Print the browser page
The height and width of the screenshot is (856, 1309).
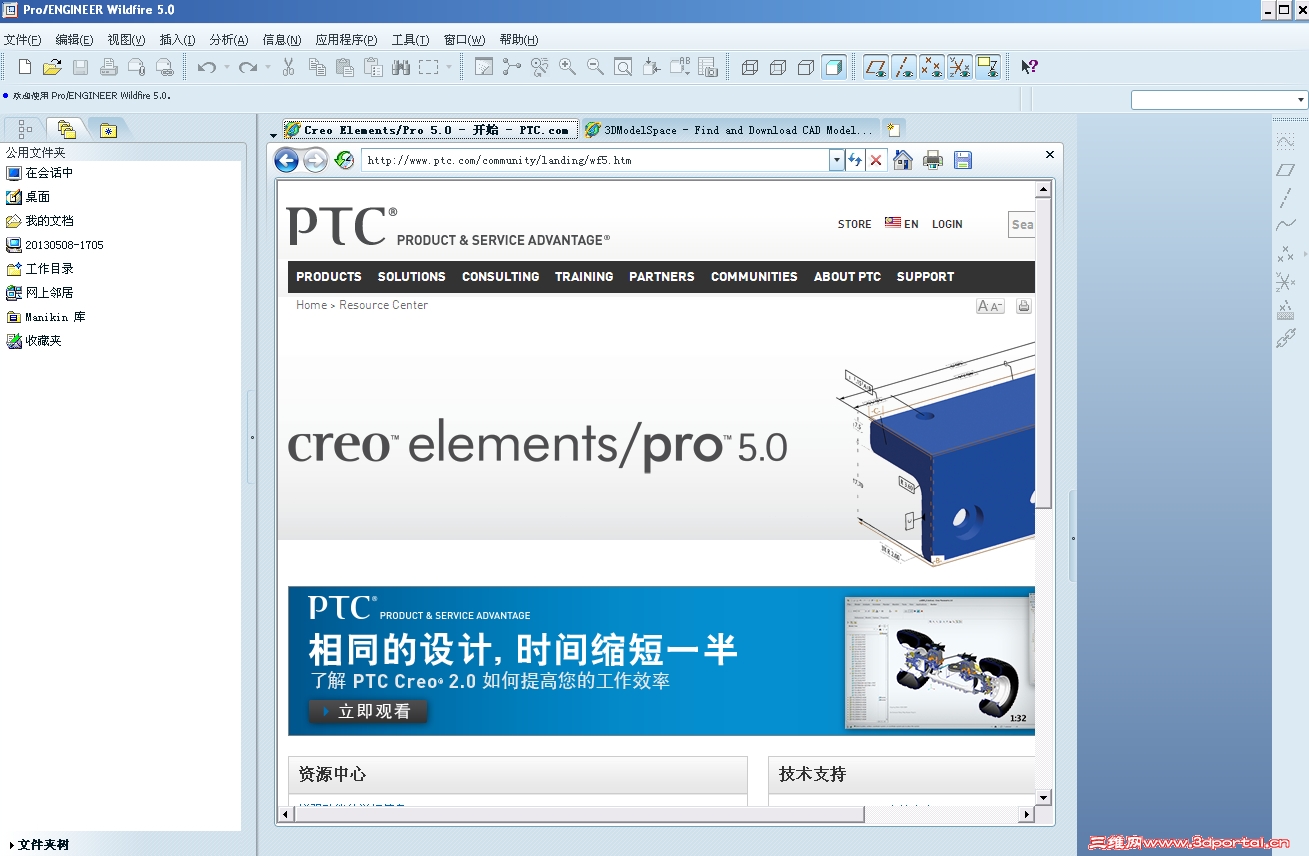point(933,160)
